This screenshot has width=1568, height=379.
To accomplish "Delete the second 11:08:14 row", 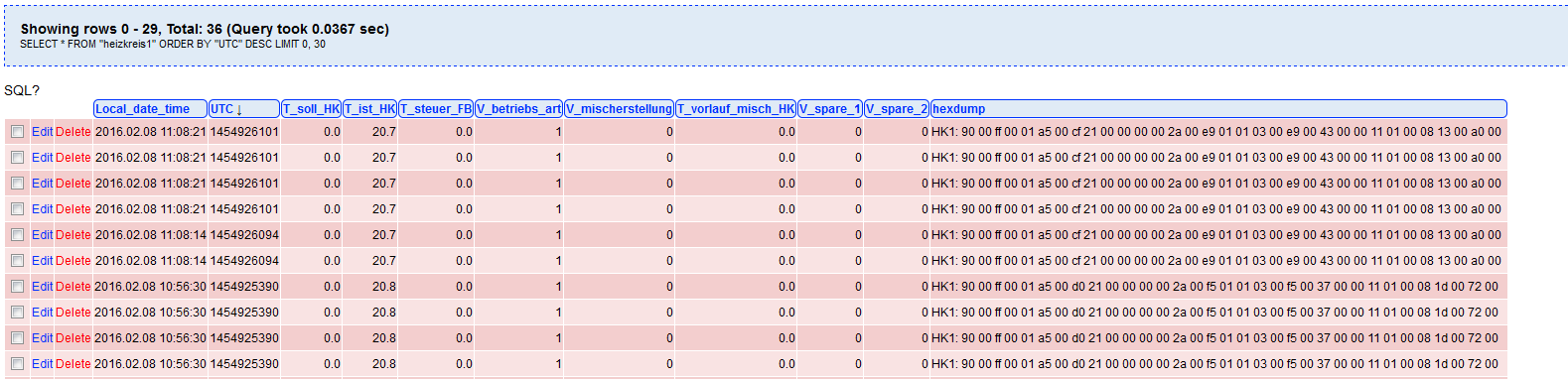I will pos(72,261).
